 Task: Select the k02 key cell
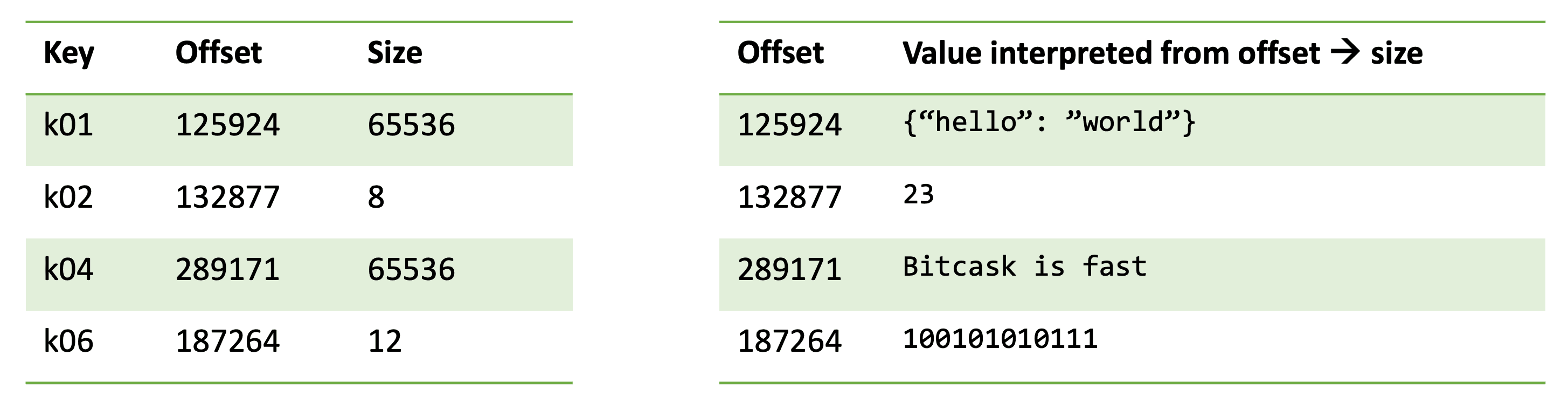(x=68, y=197)
